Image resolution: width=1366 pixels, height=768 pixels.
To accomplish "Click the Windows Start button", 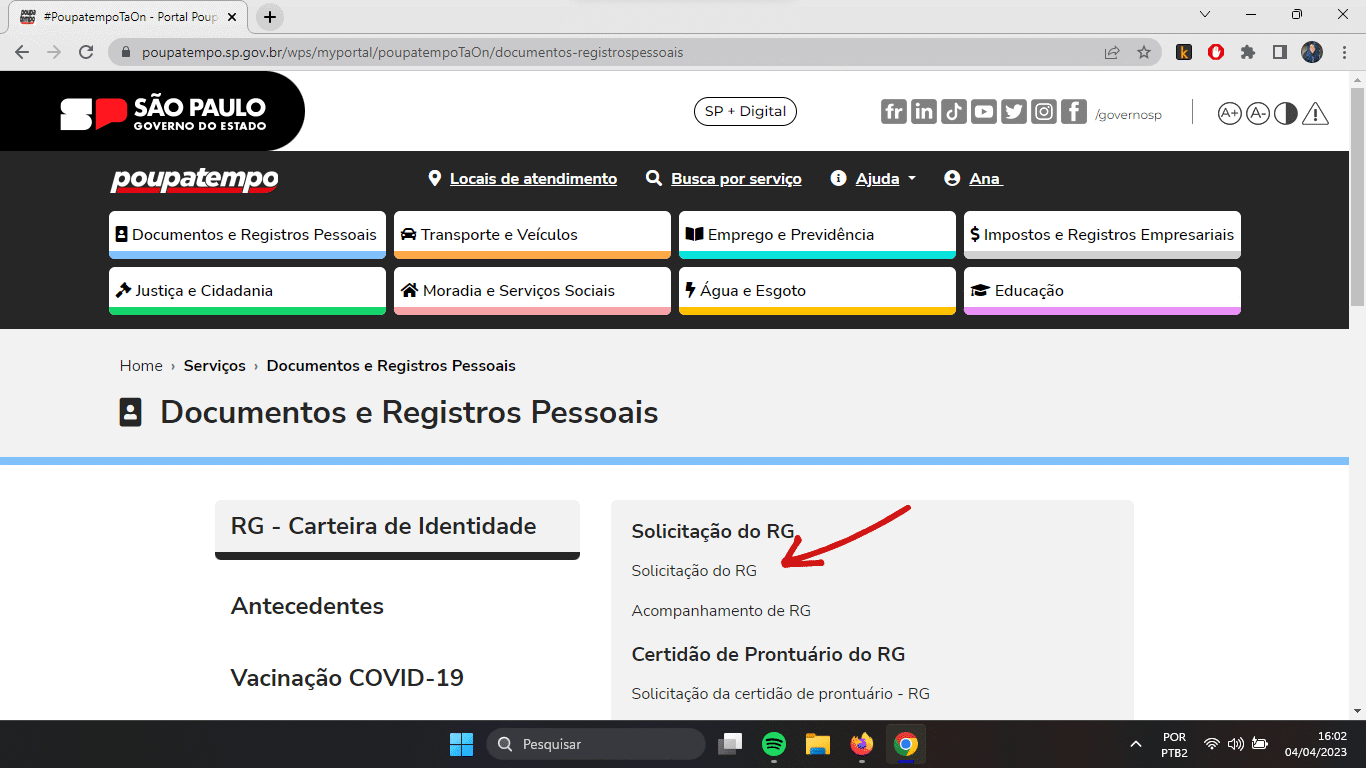I will 461,744.
